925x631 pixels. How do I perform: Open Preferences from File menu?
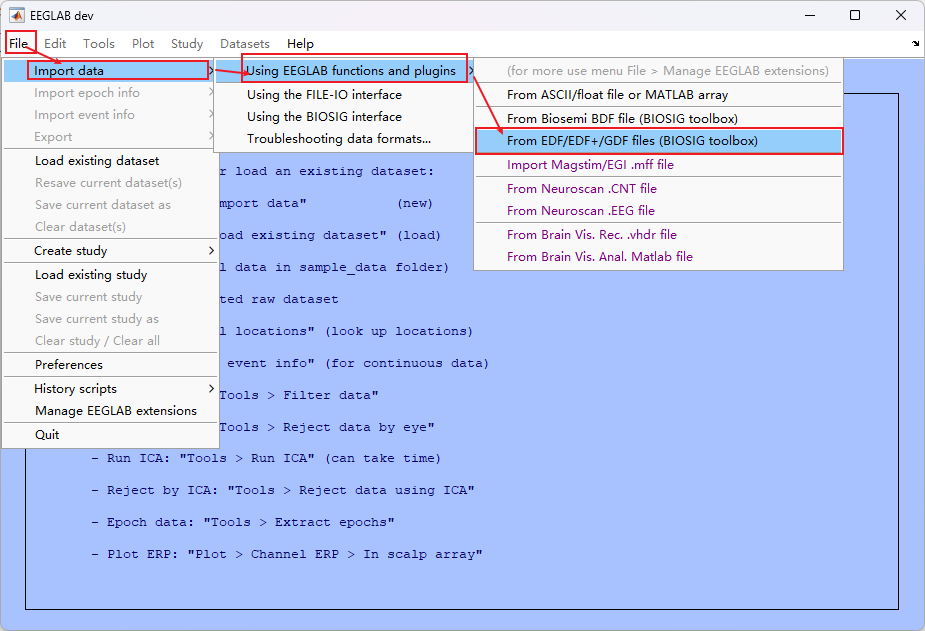coord(110,364)
